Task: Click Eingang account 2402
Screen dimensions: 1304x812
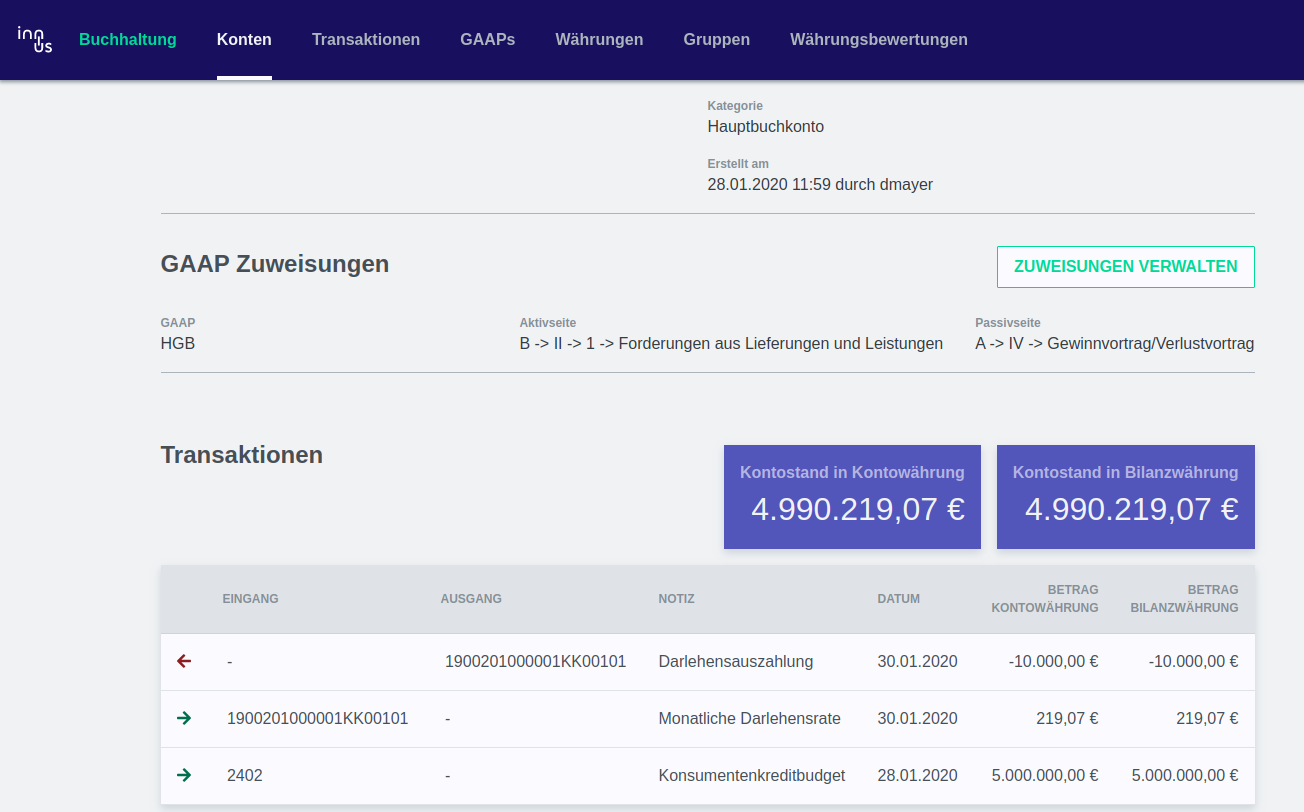Action: pos(245,775)
